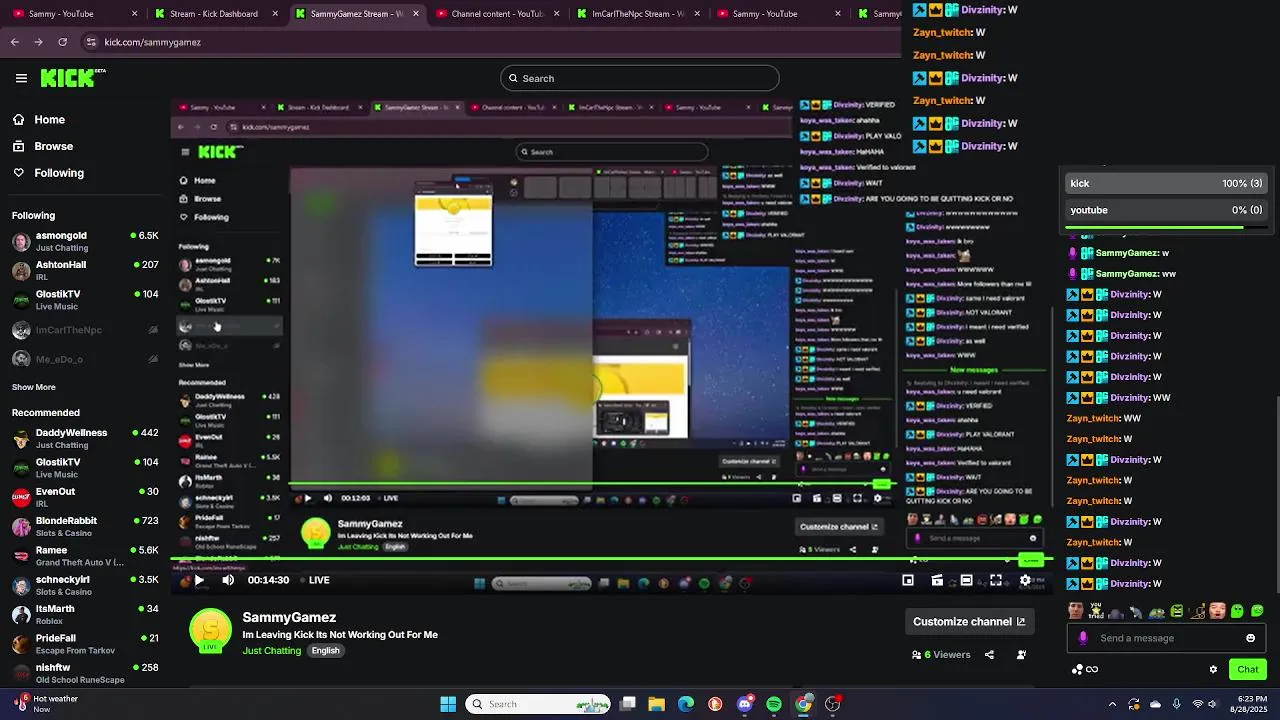
Task: Select the kick poll option
Action: pos(1167,183)
